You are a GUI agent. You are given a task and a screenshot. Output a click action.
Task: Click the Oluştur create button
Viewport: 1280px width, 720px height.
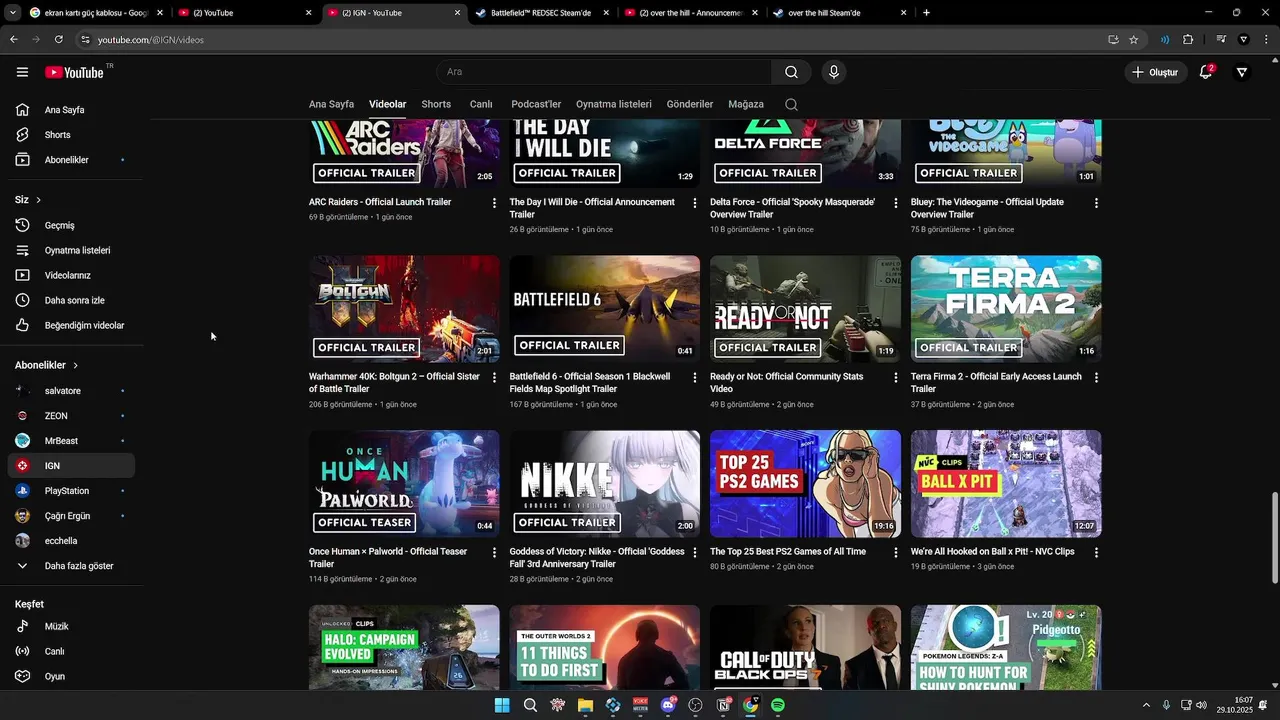tap(1154, 72)
